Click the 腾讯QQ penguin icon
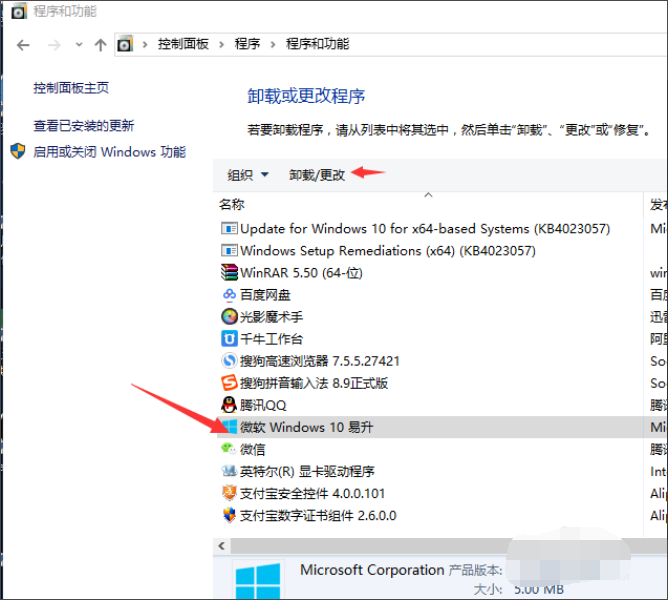 (x=229, y=405)
